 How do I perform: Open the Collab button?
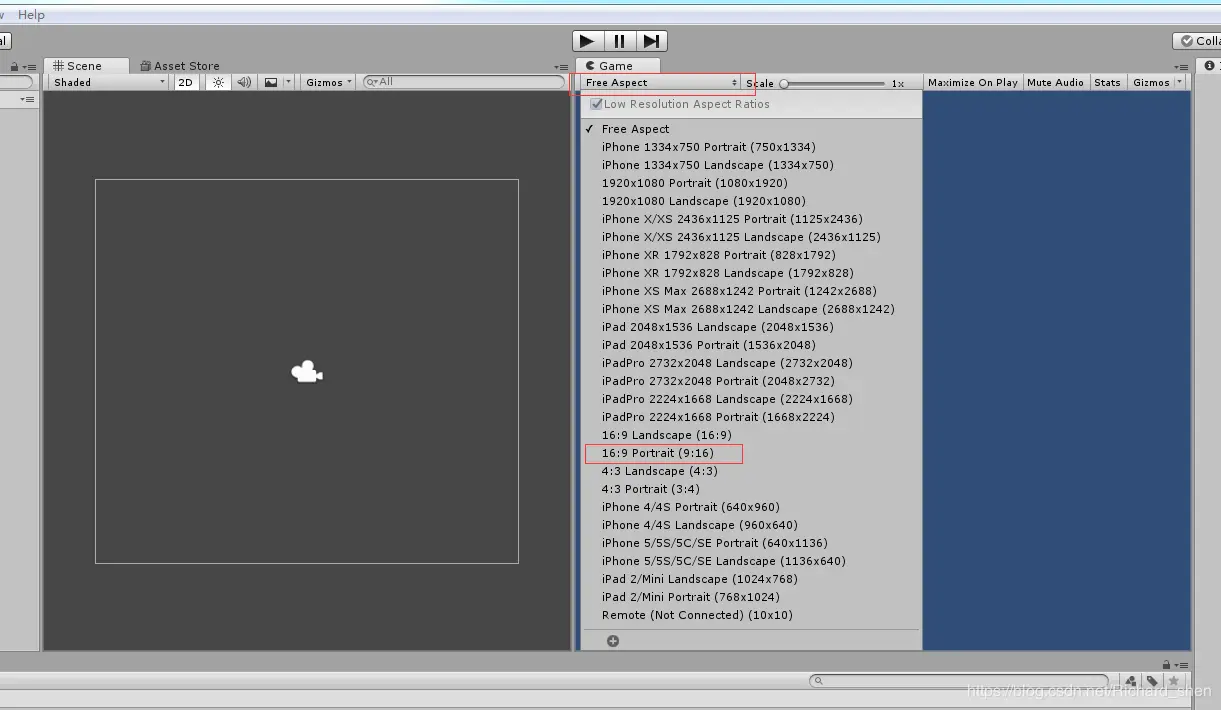tap(1197, 41)
